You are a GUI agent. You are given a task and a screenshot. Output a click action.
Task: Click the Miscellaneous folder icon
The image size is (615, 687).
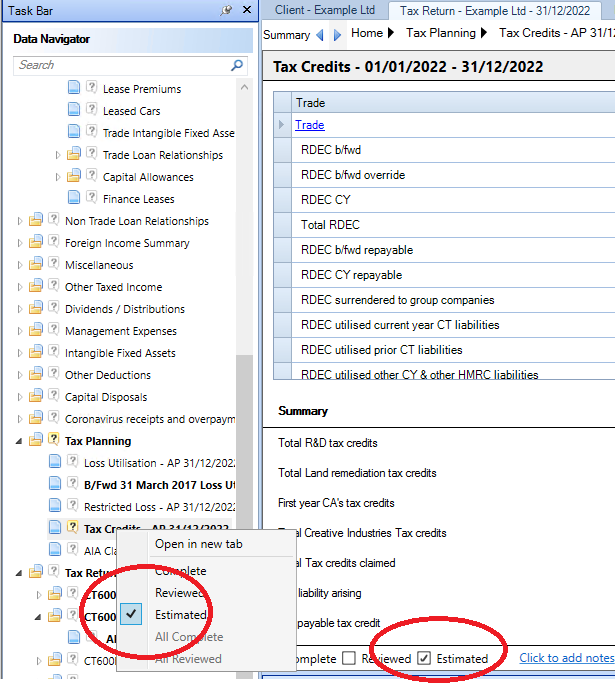(x=36, y=263)
